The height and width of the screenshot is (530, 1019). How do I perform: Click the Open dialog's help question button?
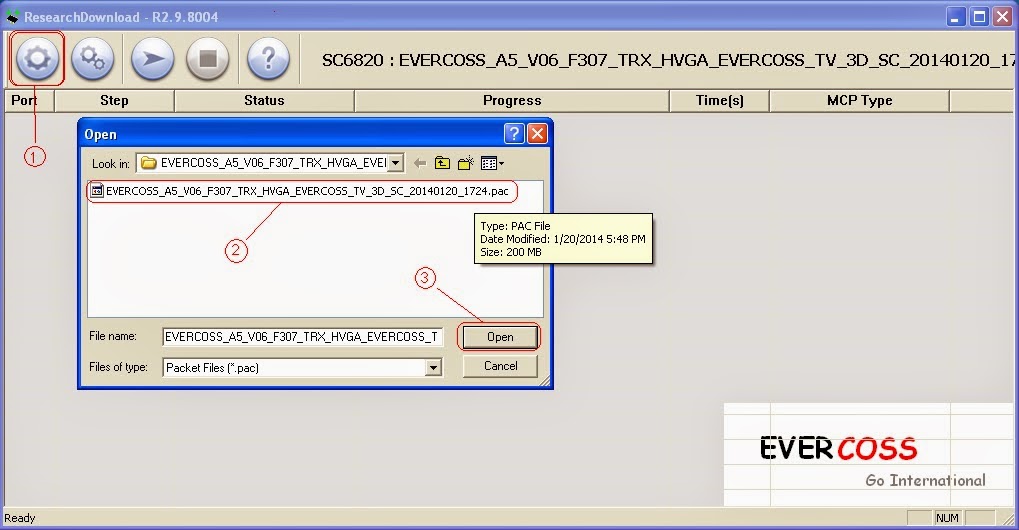click(x=514, y=134)
